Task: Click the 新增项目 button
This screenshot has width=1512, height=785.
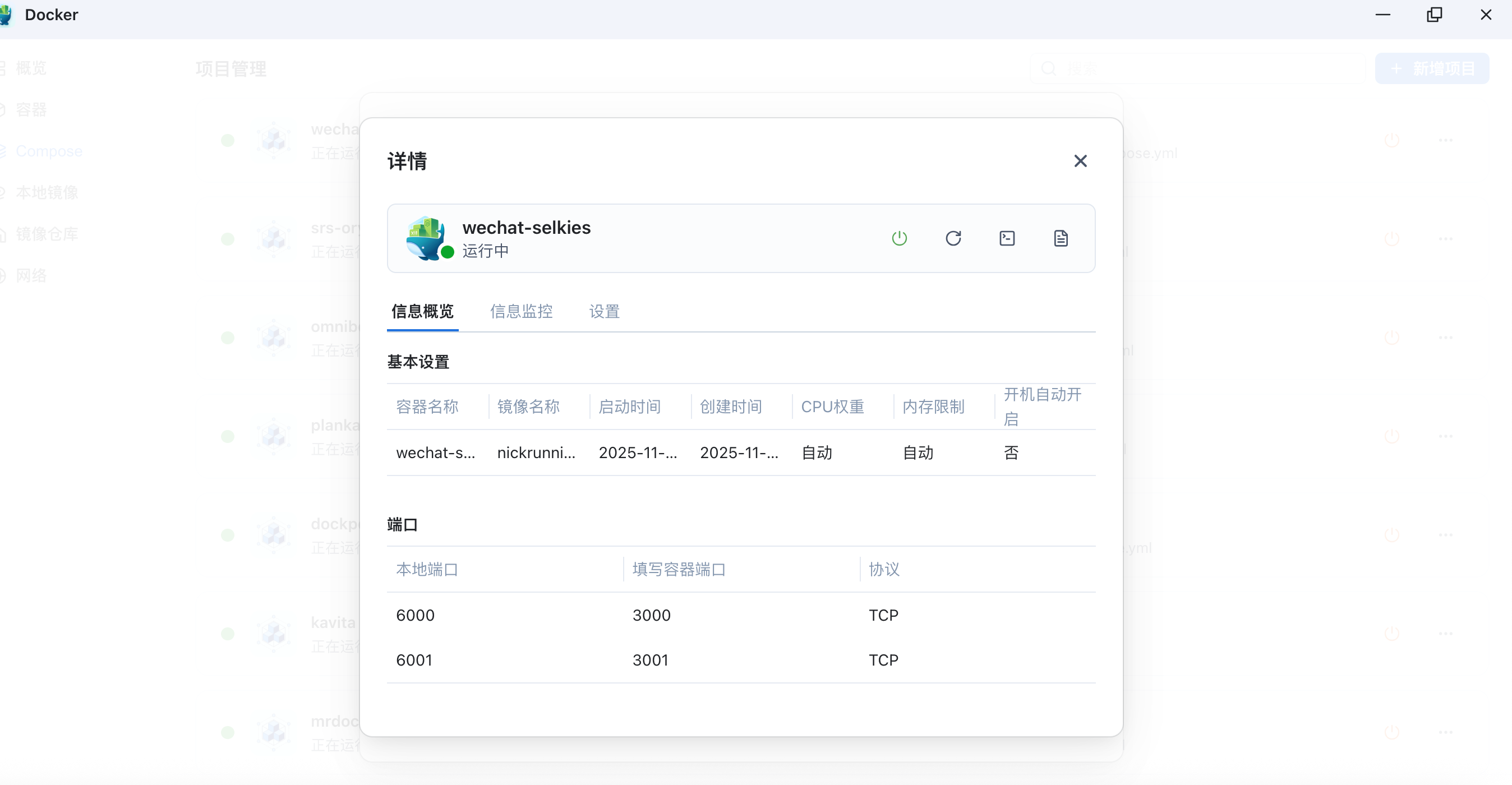Action: tap(1432, 68)
